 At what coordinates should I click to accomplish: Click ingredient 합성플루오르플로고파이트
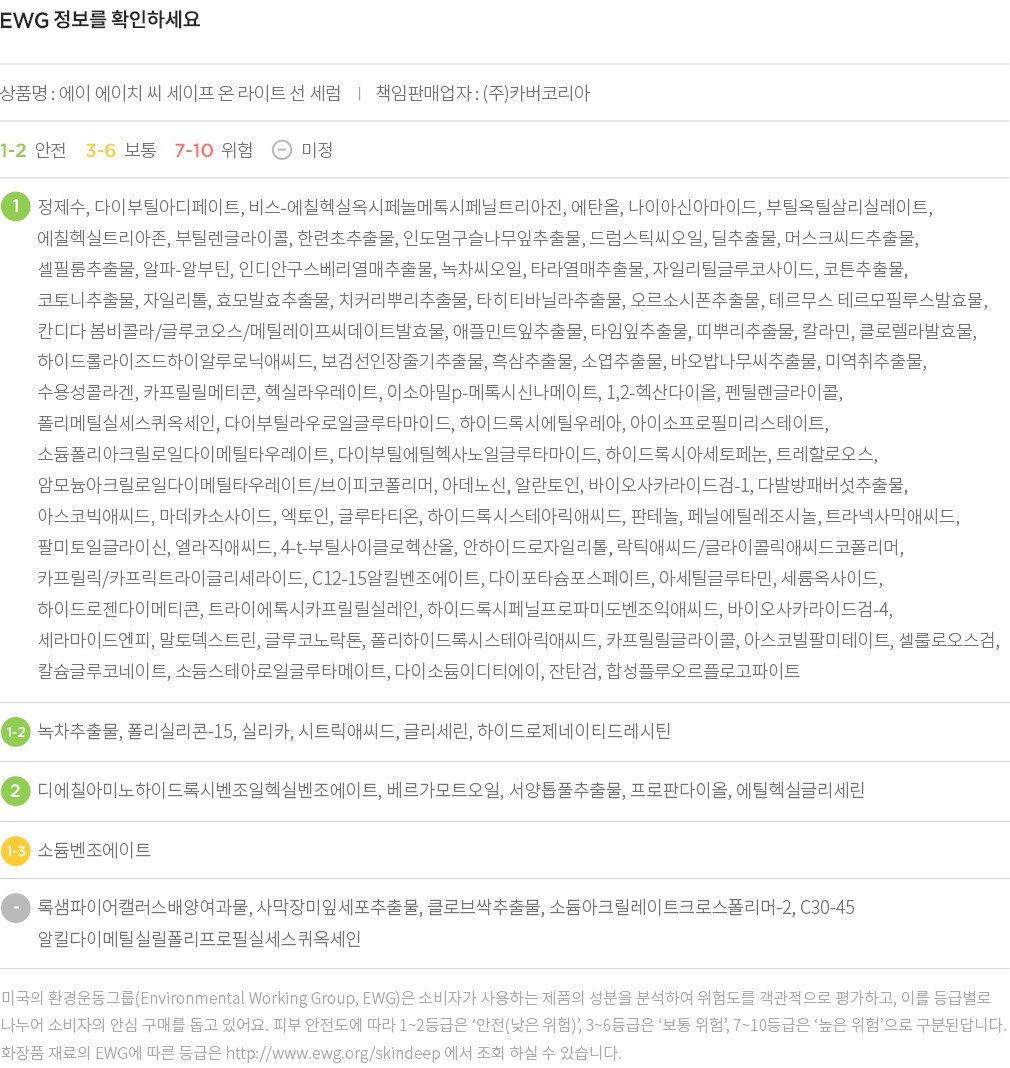[703, 671]
